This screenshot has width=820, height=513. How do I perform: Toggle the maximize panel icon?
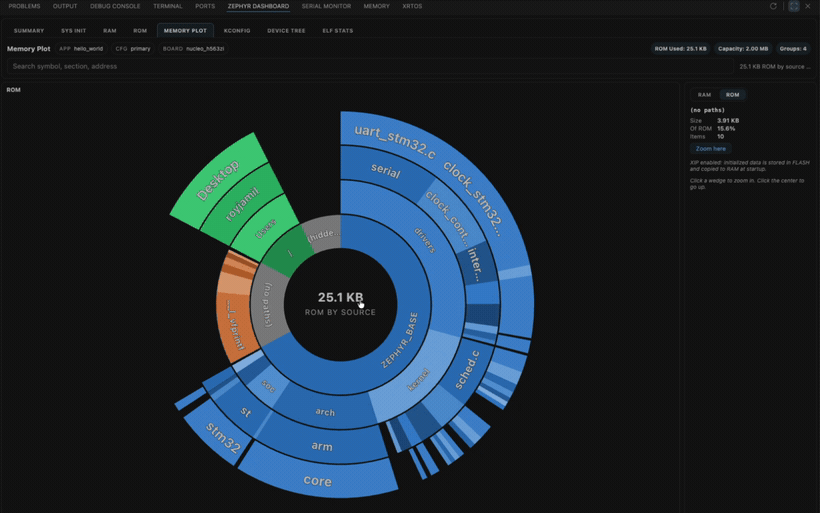point(794,6)
